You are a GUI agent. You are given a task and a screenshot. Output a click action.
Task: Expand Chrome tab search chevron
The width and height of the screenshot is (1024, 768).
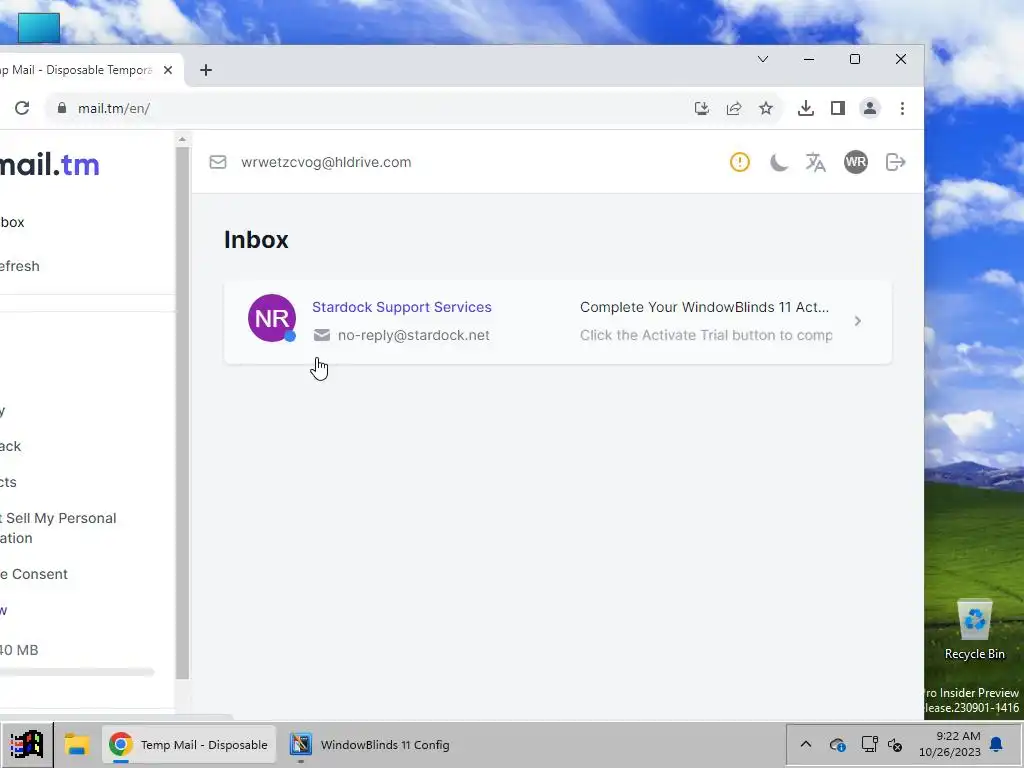pos(762,59)
